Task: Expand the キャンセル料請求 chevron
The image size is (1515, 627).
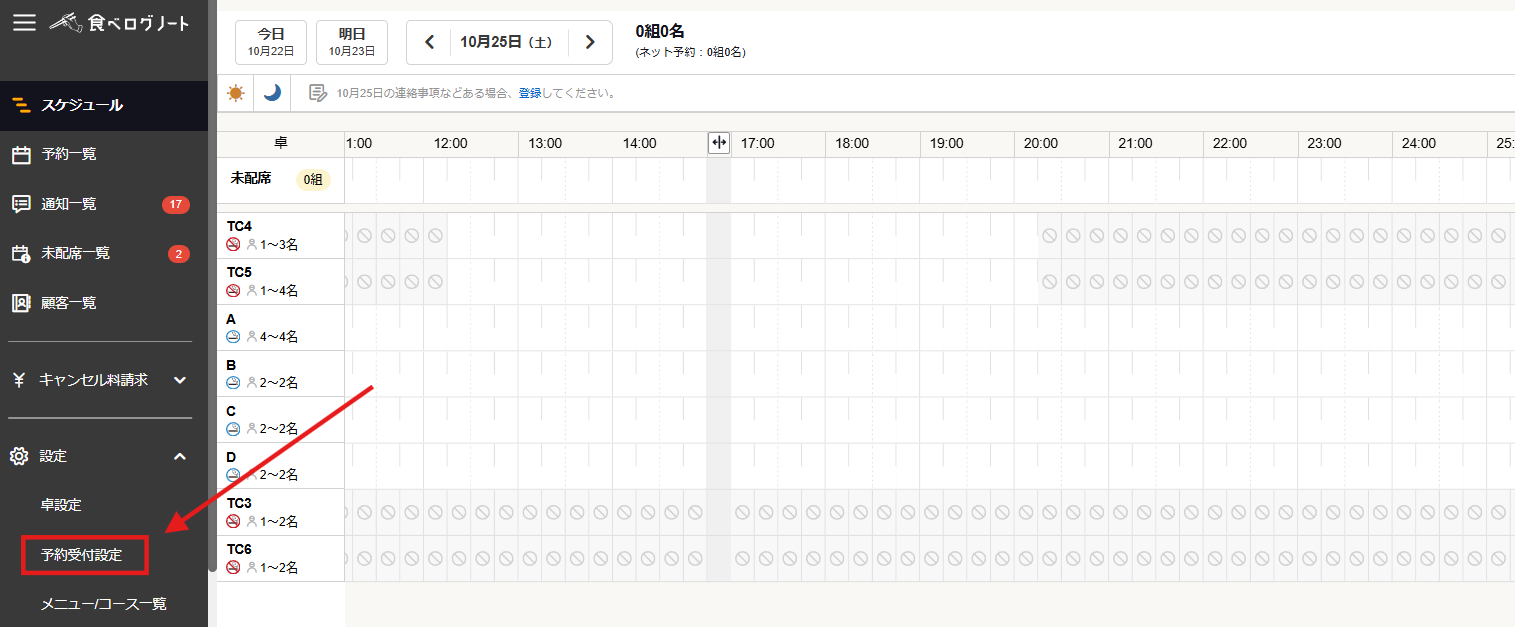Action: [180, 380]
